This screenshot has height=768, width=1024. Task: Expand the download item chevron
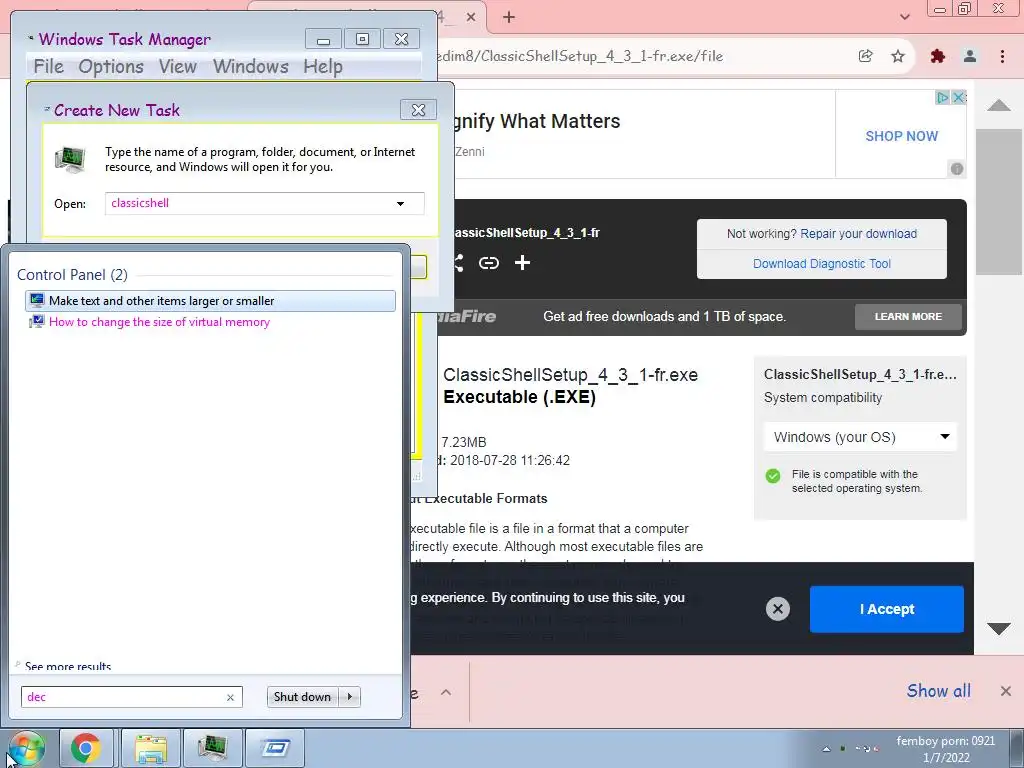[x=446, y=692]
